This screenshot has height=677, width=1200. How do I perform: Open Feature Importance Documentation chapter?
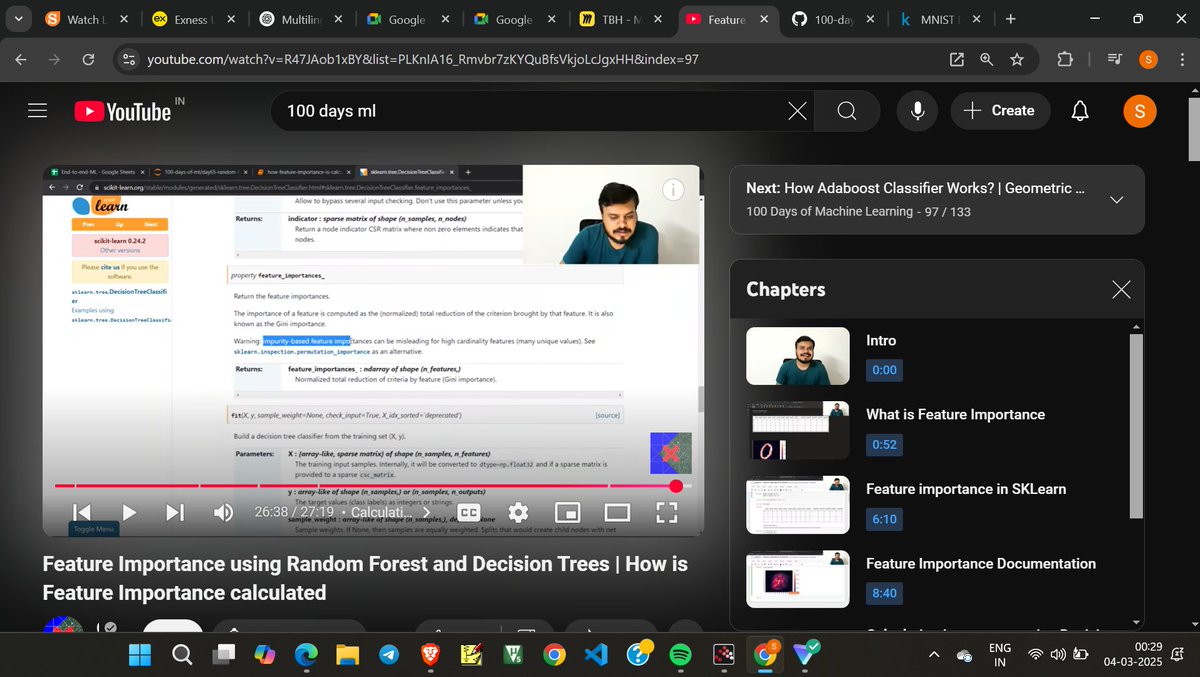point(981,564)
